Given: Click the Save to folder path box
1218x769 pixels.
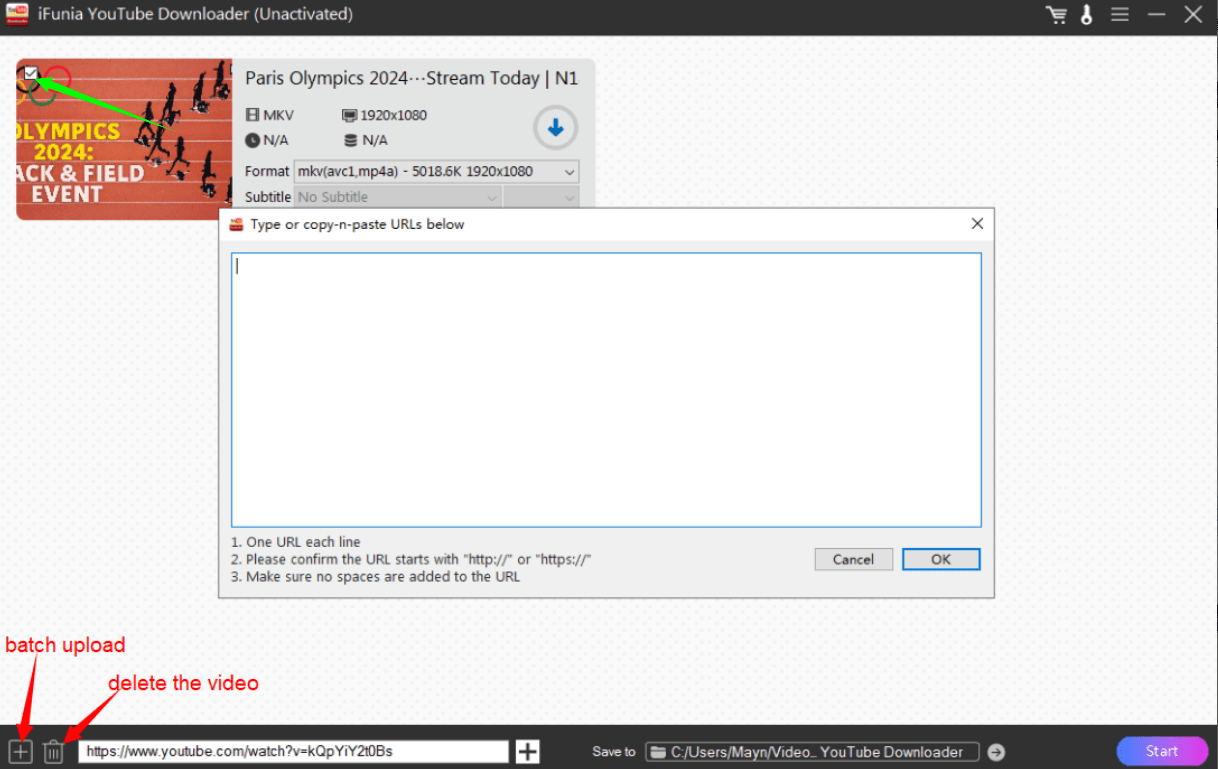Looking at the screenshot, I should (x=811, y=752).
